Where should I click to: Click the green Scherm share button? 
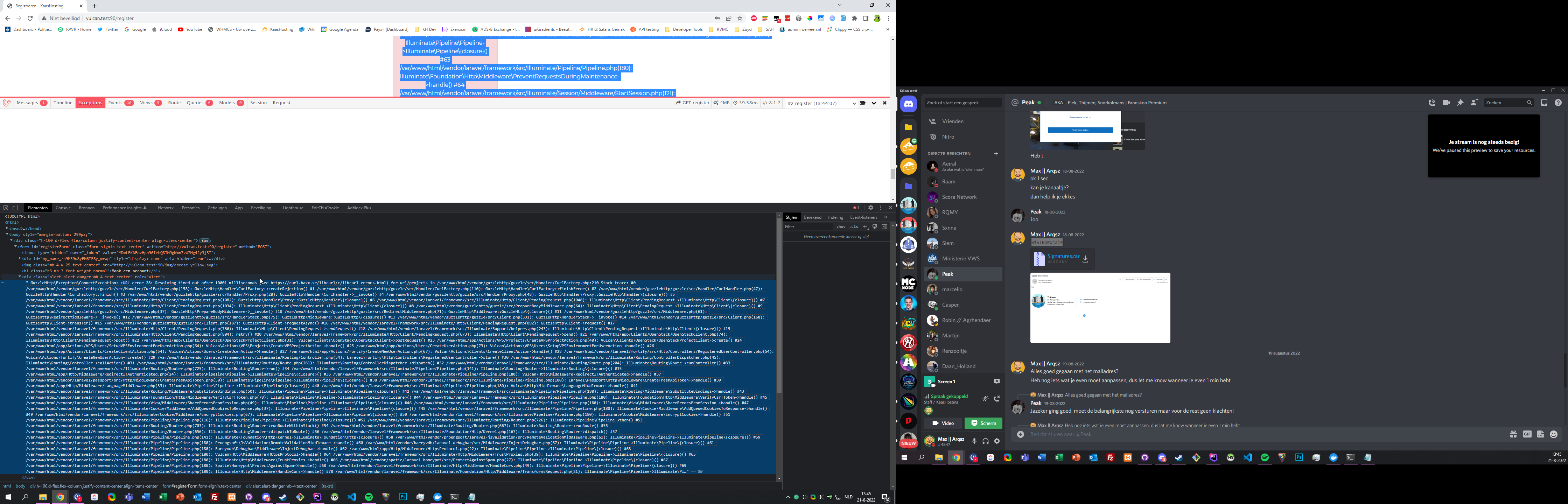(x=983, y=423)
